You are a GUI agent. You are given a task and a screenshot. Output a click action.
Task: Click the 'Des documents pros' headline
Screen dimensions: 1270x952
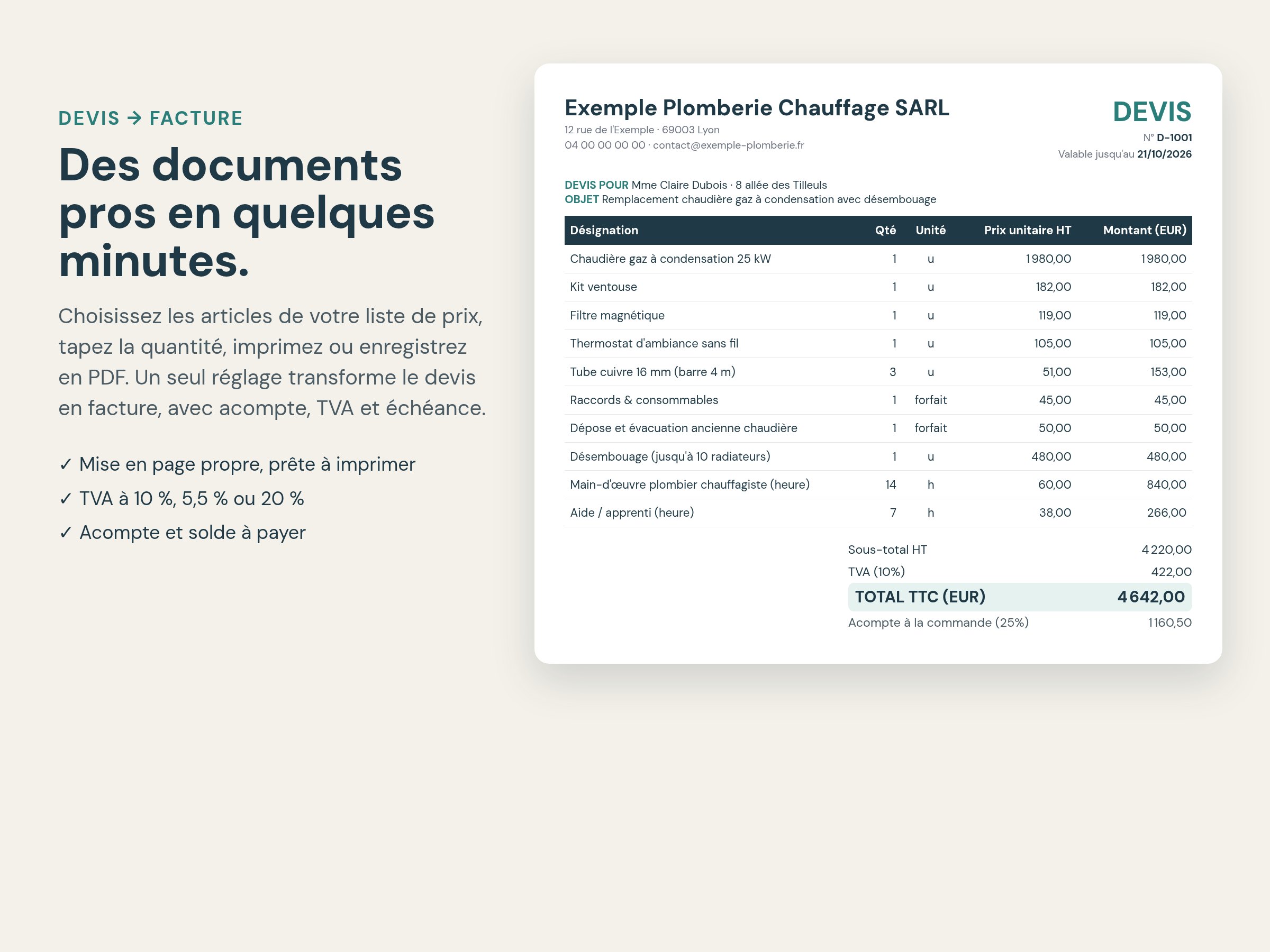(247, 212)
